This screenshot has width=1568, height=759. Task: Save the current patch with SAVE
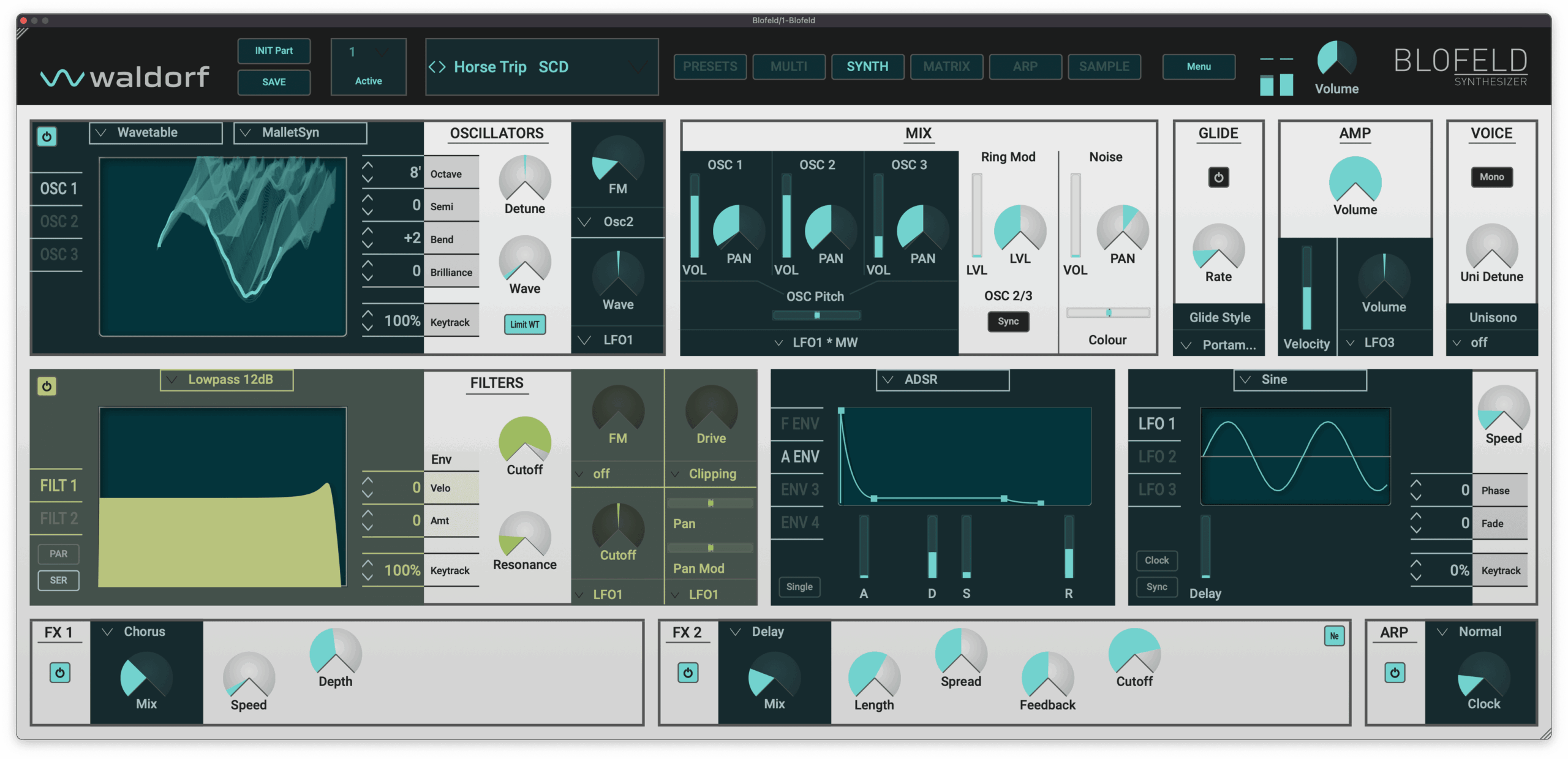tap(274, 82)
